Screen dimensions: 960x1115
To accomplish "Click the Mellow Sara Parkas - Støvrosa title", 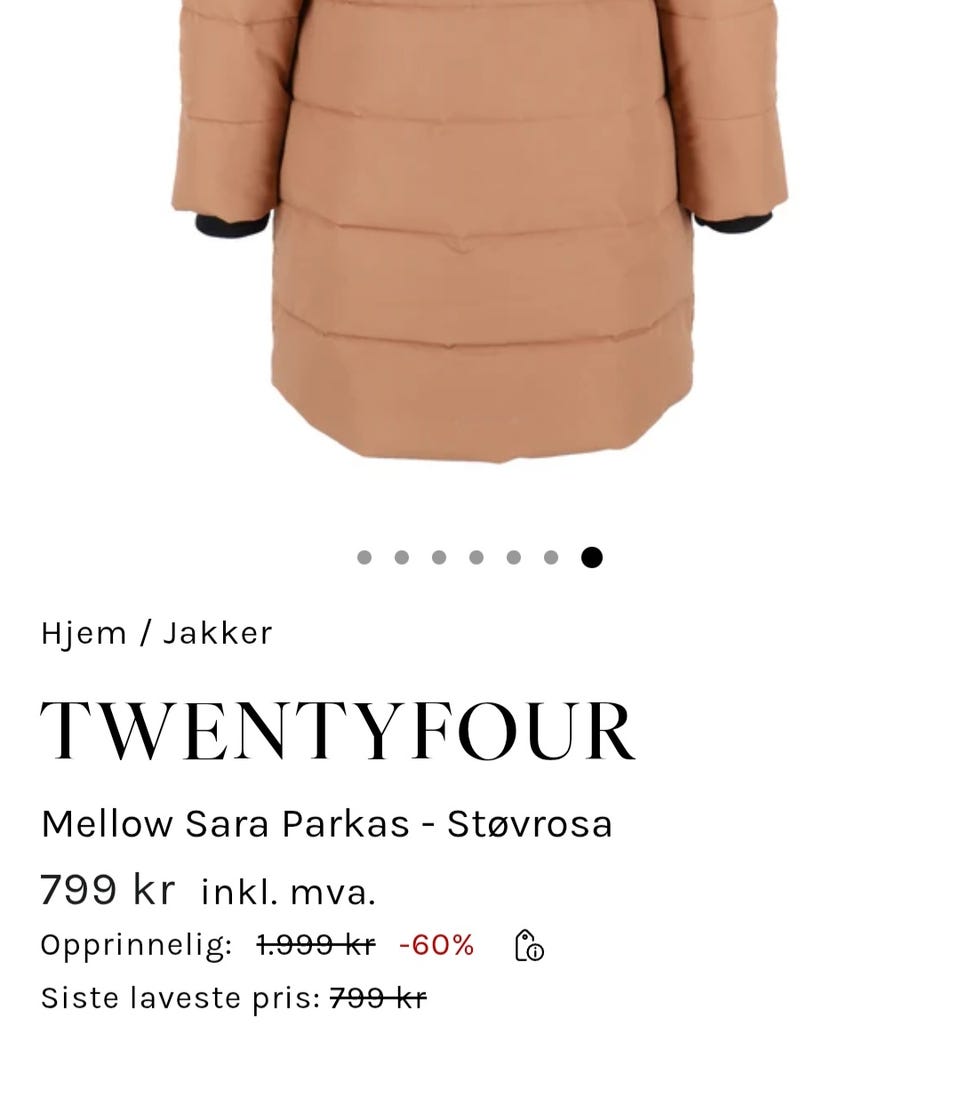I will [326, 824].
